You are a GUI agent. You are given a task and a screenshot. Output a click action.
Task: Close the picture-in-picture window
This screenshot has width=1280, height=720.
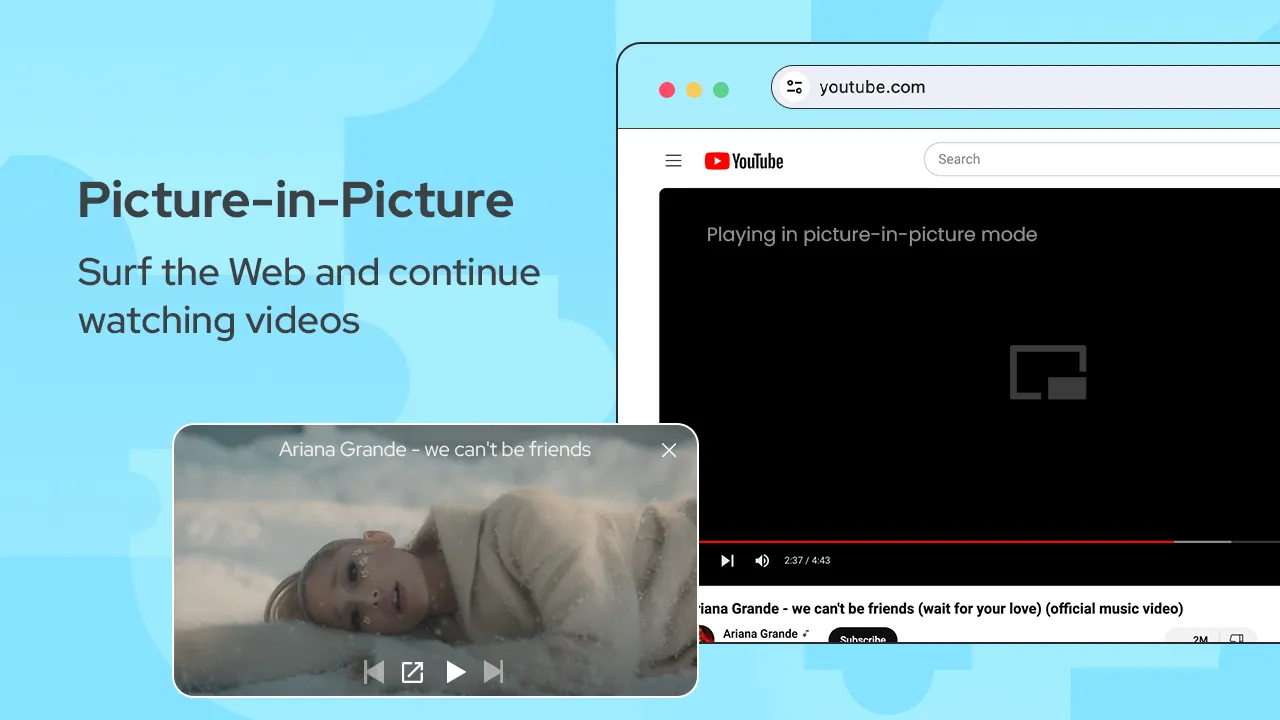pyautogui.click(x=669, y=450)
